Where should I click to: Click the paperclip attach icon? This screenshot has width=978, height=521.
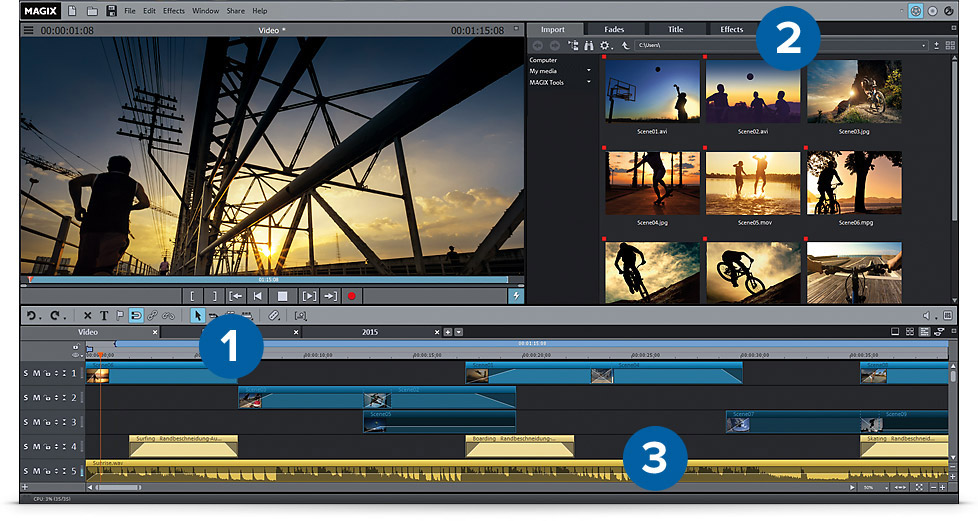pos(274,316)
